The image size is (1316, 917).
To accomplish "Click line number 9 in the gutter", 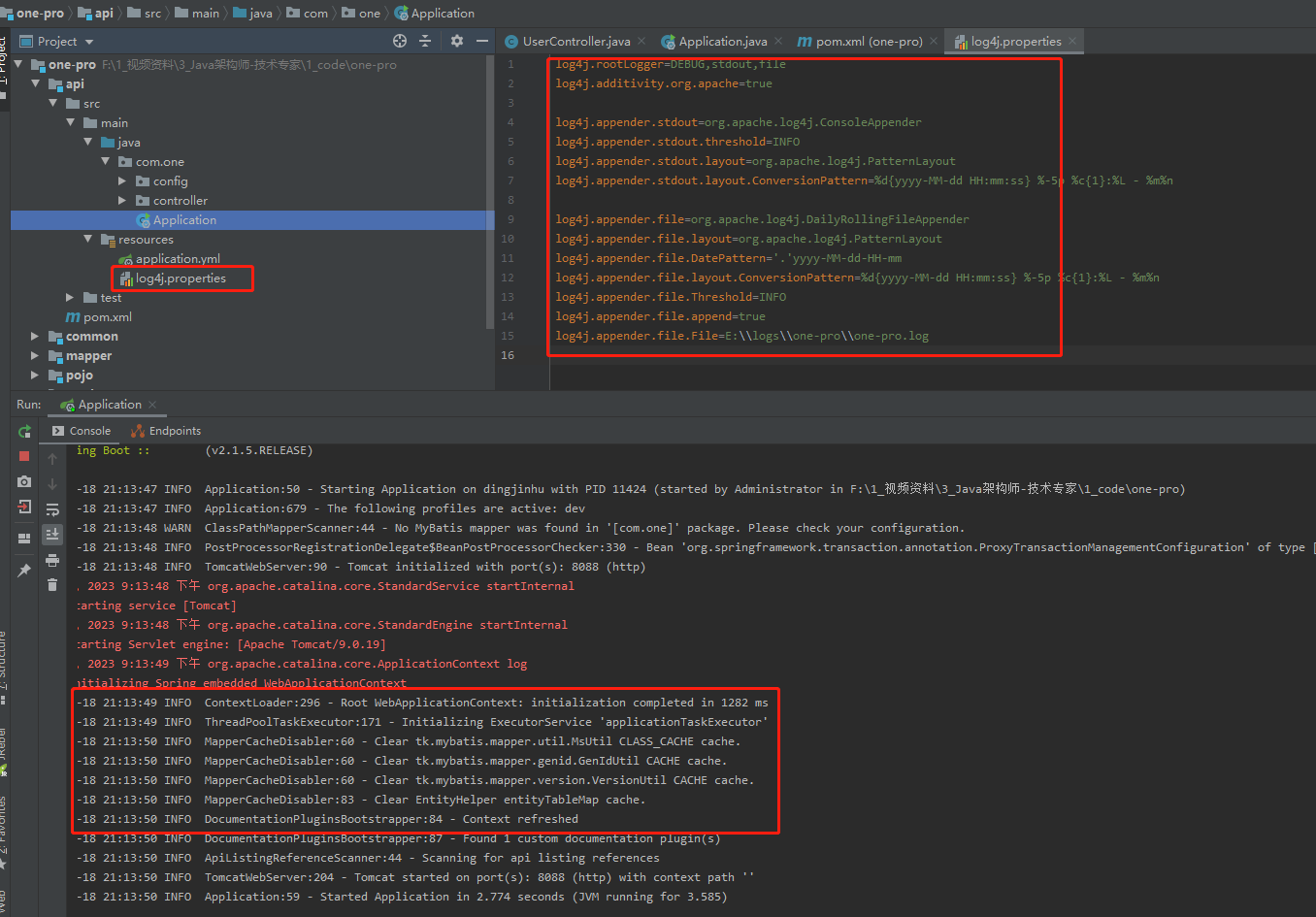I will pyautogui.click(x=510, y=219).
